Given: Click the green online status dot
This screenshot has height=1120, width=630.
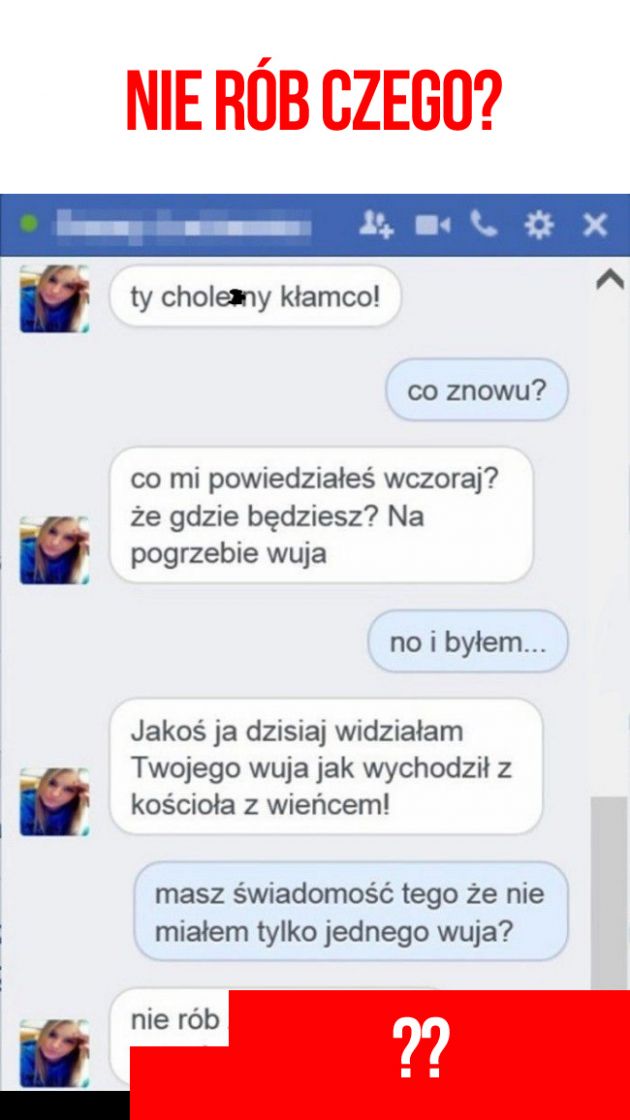Looking at the screenshot, I should (29, 224).
